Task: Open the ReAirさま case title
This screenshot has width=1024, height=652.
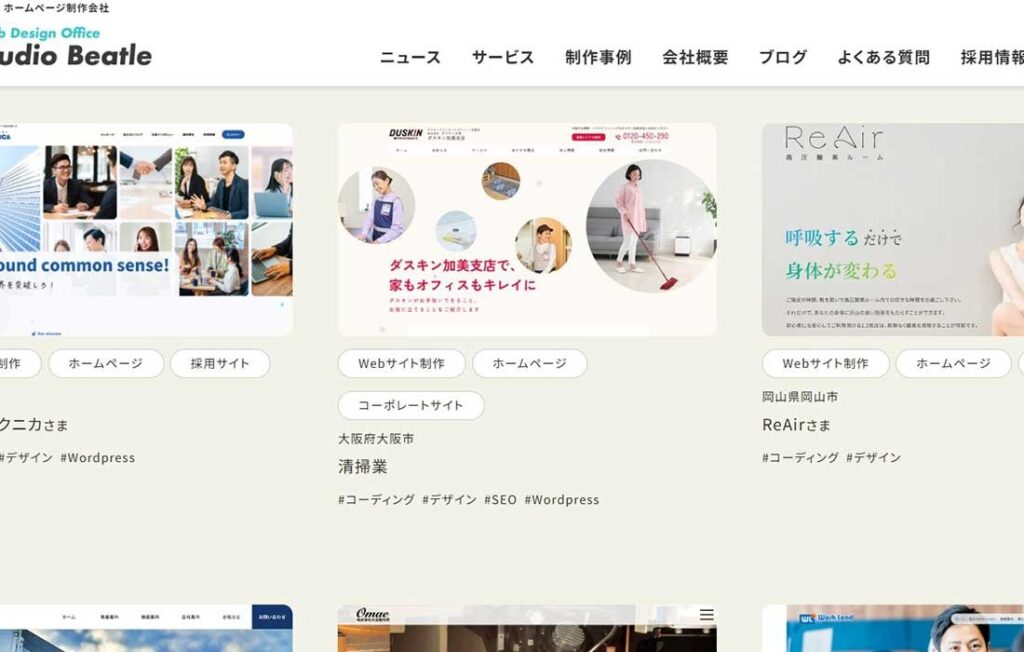Action: point(796,425)
